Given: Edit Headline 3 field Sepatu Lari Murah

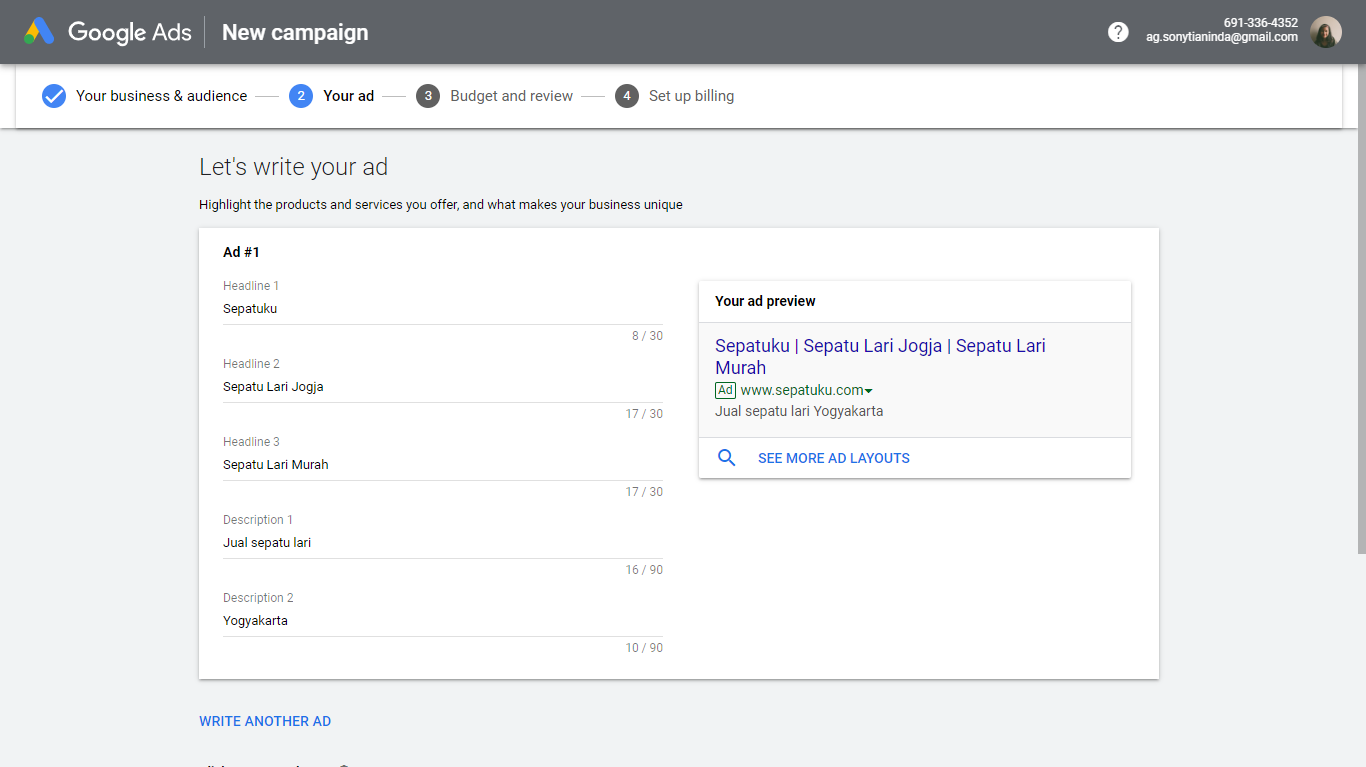Looking at the screenshot, I should (x=443, y=465).
